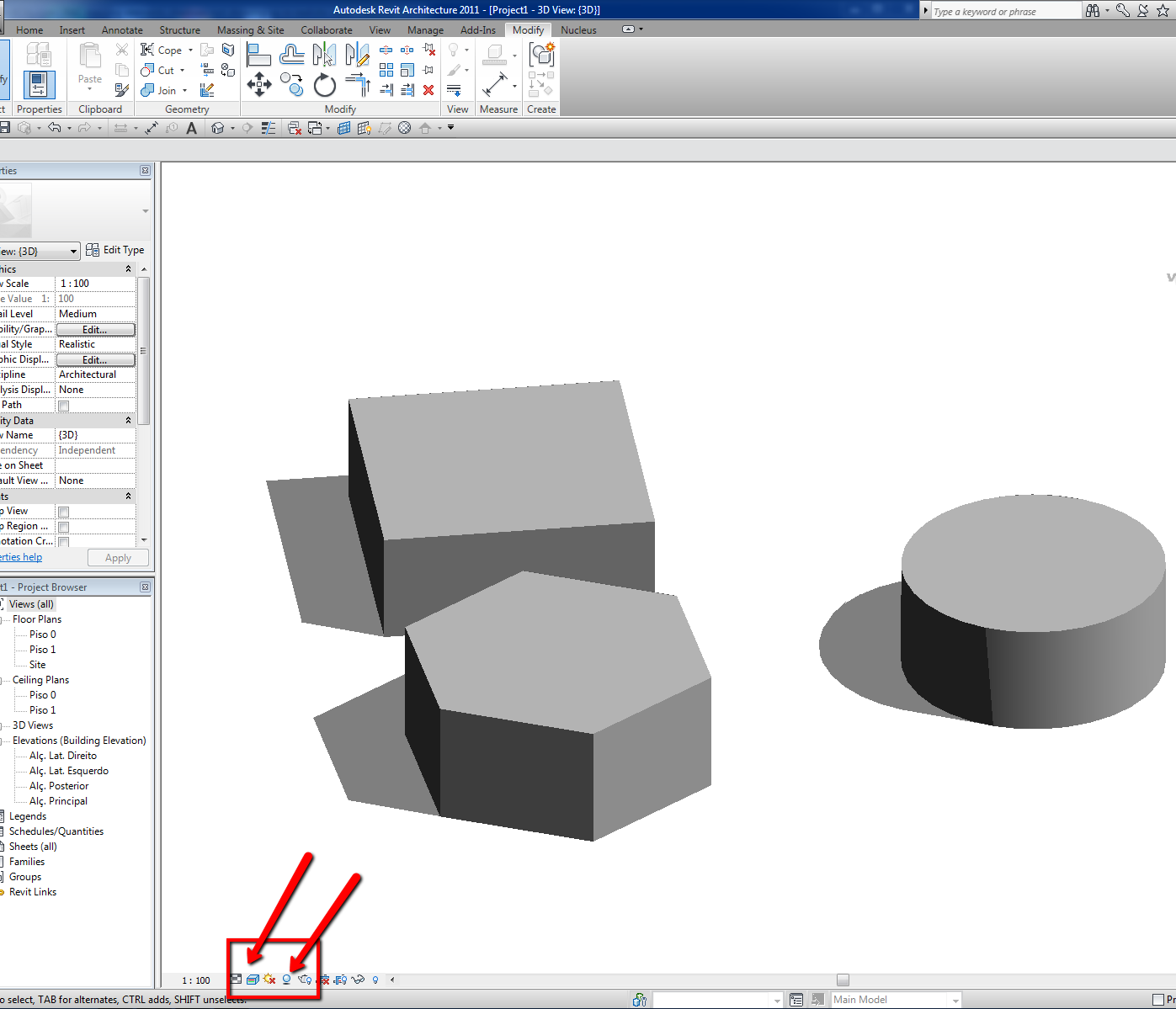Viewport: 1176px width, 1009px height.
Task: Open the Measure Between Two References tool
Action: tap(494, 84)
